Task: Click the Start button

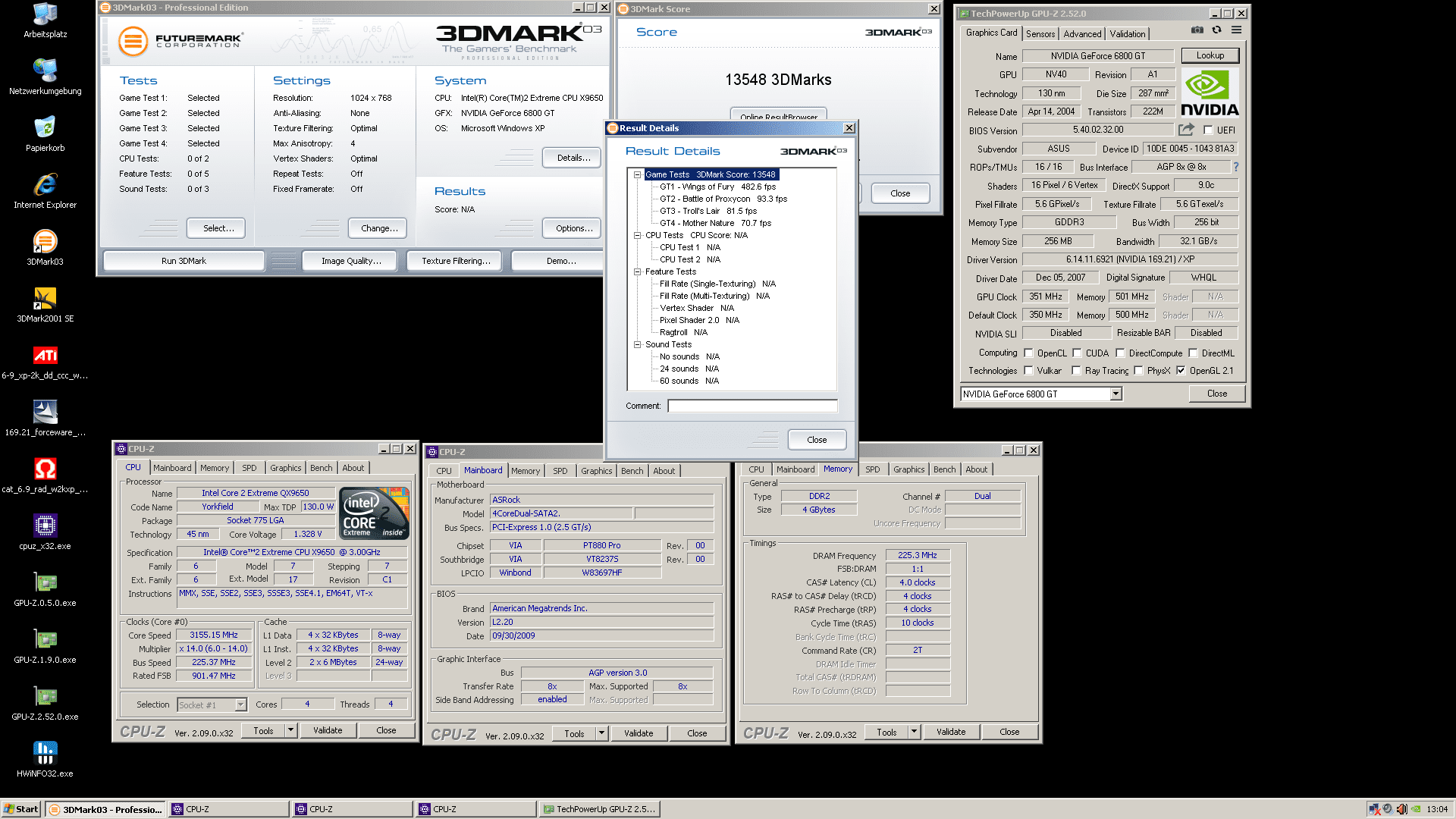Action: (21, 809)
